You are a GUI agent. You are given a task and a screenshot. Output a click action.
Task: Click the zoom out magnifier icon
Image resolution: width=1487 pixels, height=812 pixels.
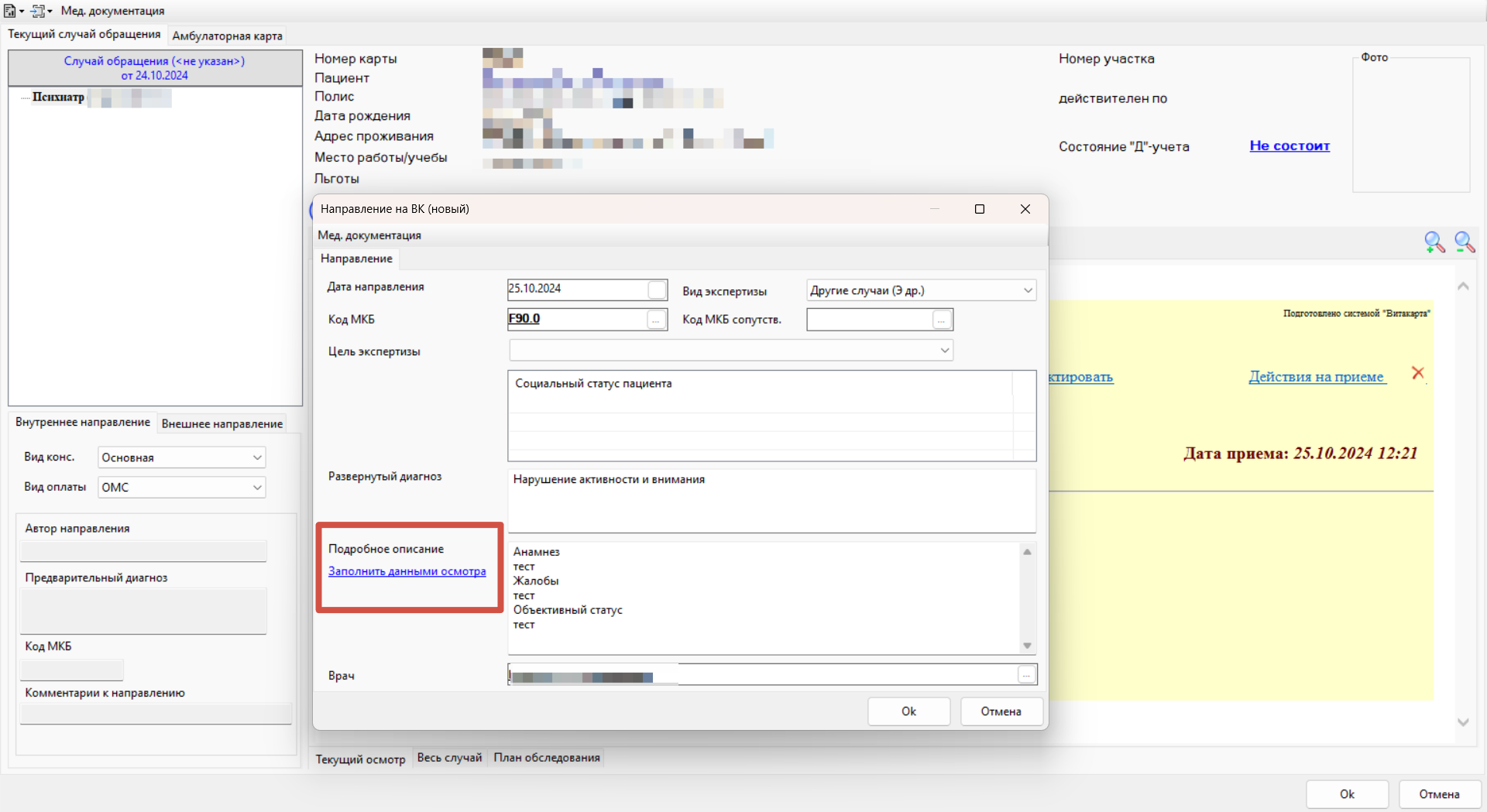click(1464, 242)
